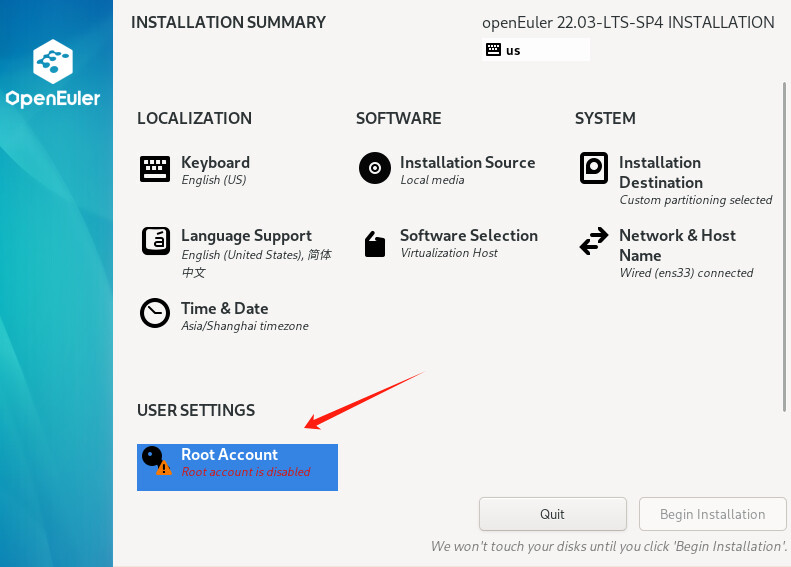Screen dimensions: 791x567
Task: Click the Installation Source disc icon
Action: point(375,168)
